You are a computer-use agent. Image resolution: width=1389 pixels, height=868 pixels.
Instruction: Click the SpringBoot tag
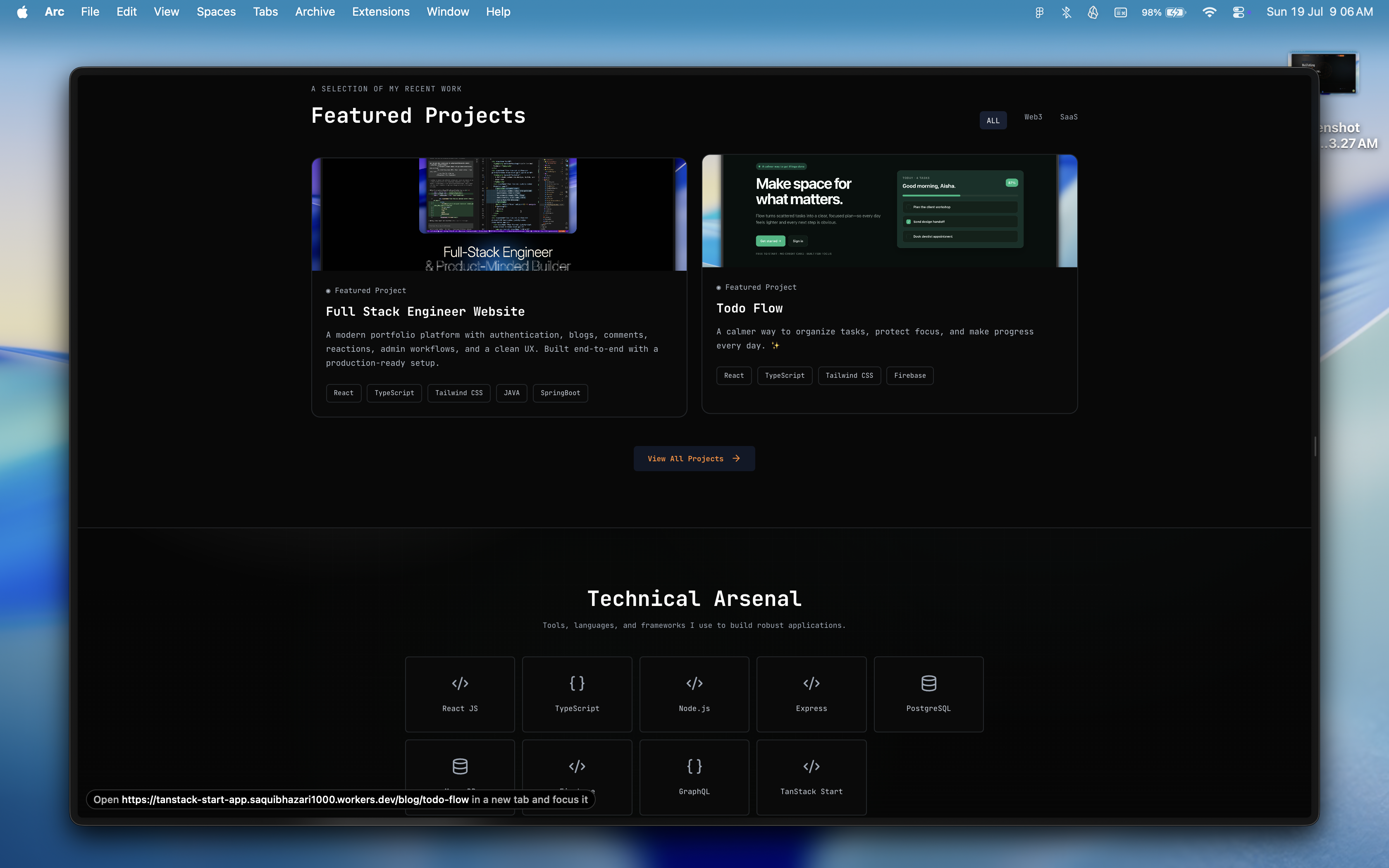click(560, 393)
